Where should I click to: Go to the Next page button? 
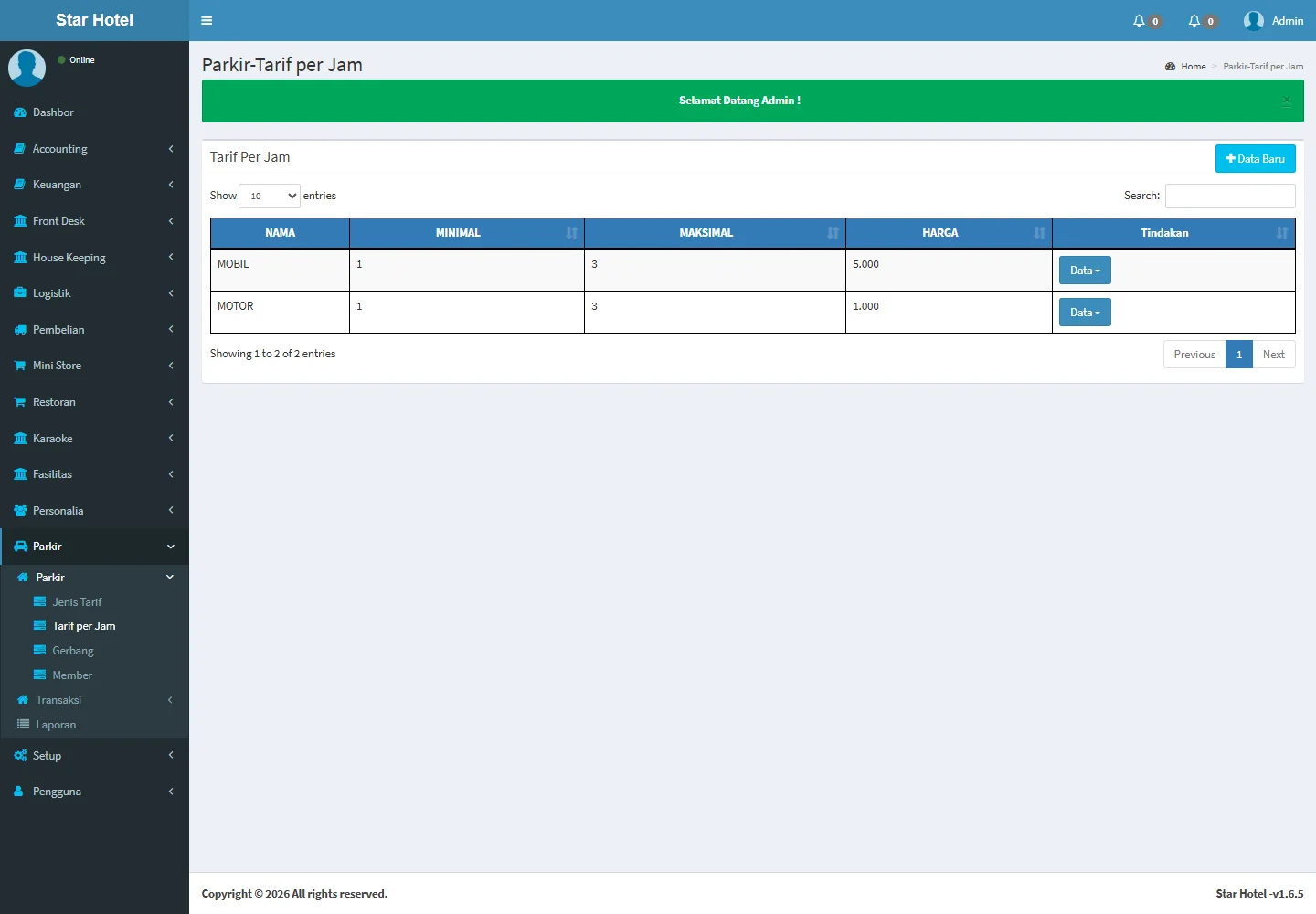click(1273, 355)
